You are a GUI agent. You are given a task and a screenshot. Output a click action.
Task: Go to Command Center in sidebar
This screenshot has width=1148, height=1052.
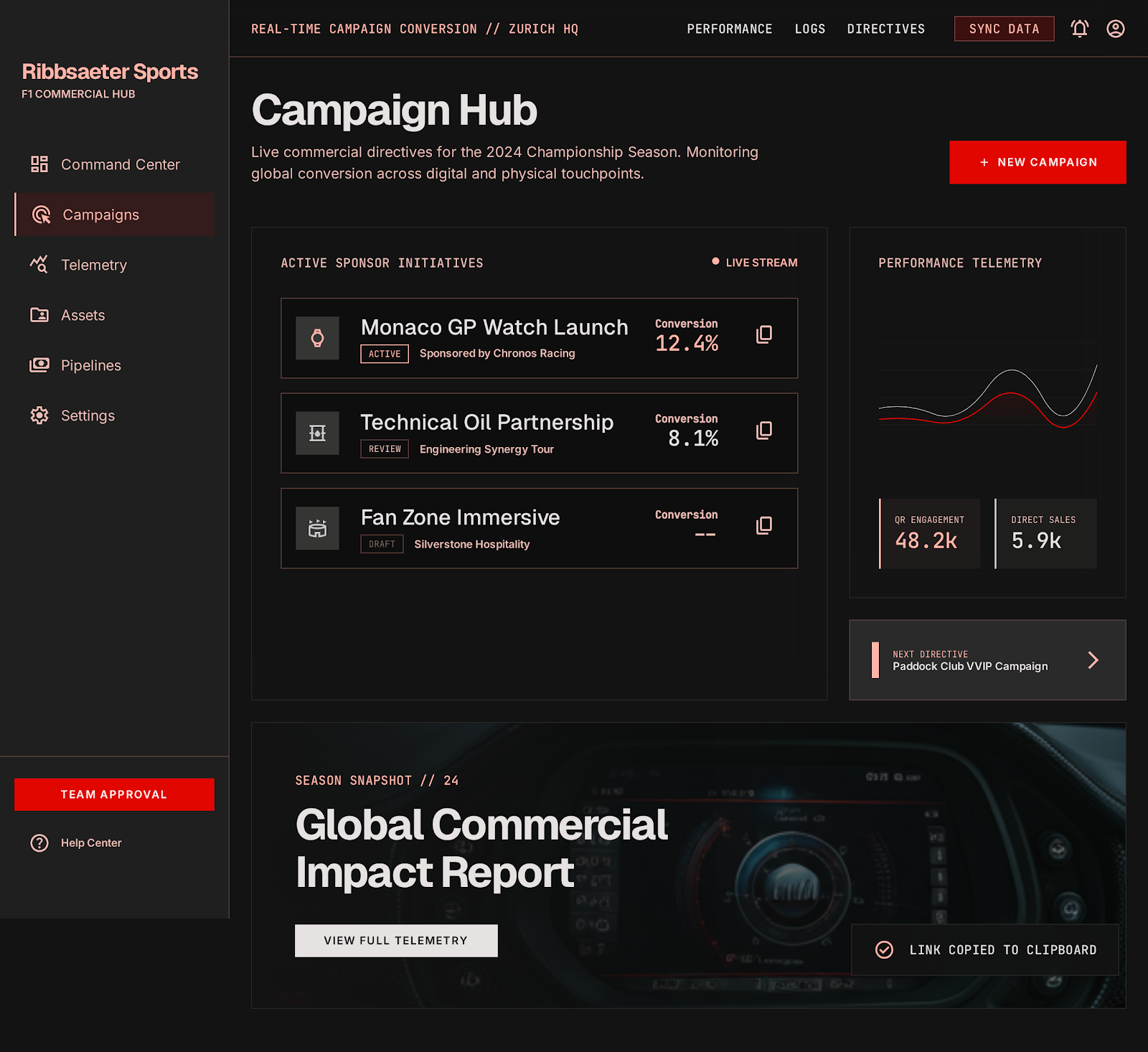coord(115,164)
